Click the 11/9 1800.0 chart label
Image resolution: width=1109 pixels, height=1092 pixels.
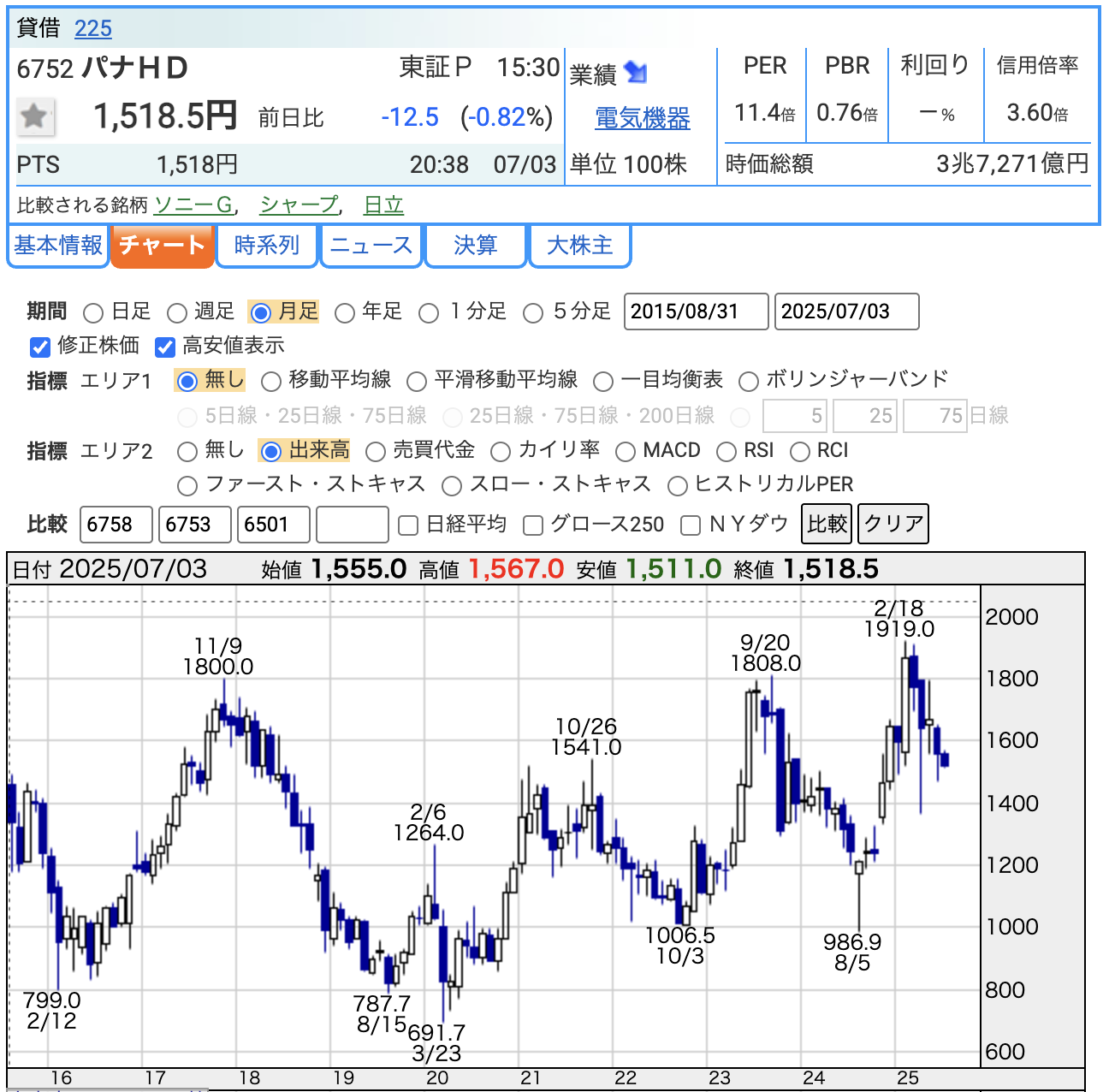(218, 656)
